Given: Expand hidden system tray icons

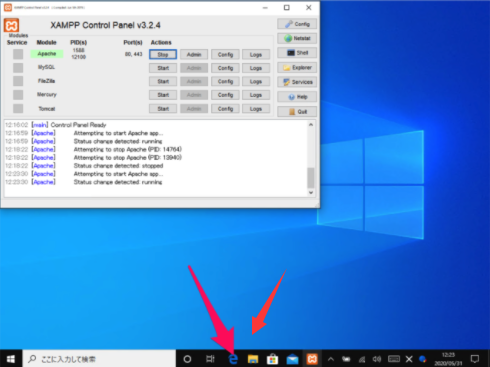Looking at the screenshot, I should pos(331,359).
